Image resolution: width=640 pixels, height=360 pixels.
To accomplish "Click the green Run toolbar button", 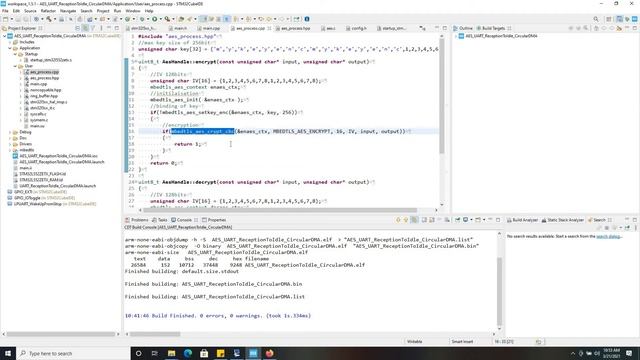I will point(154,19).
